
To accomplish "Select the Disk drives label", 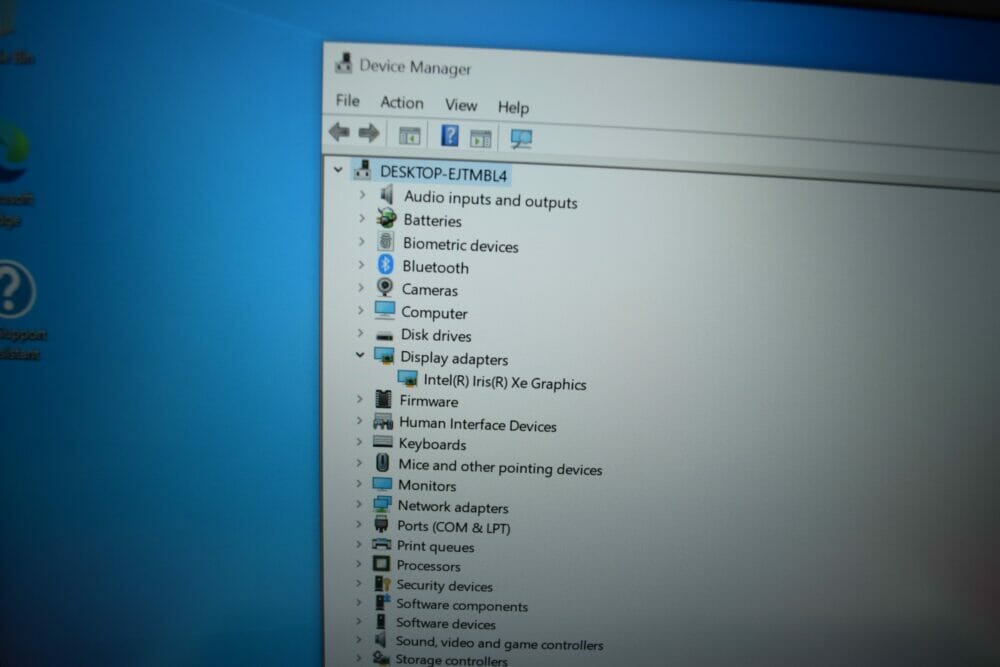I will pos(436,335).
